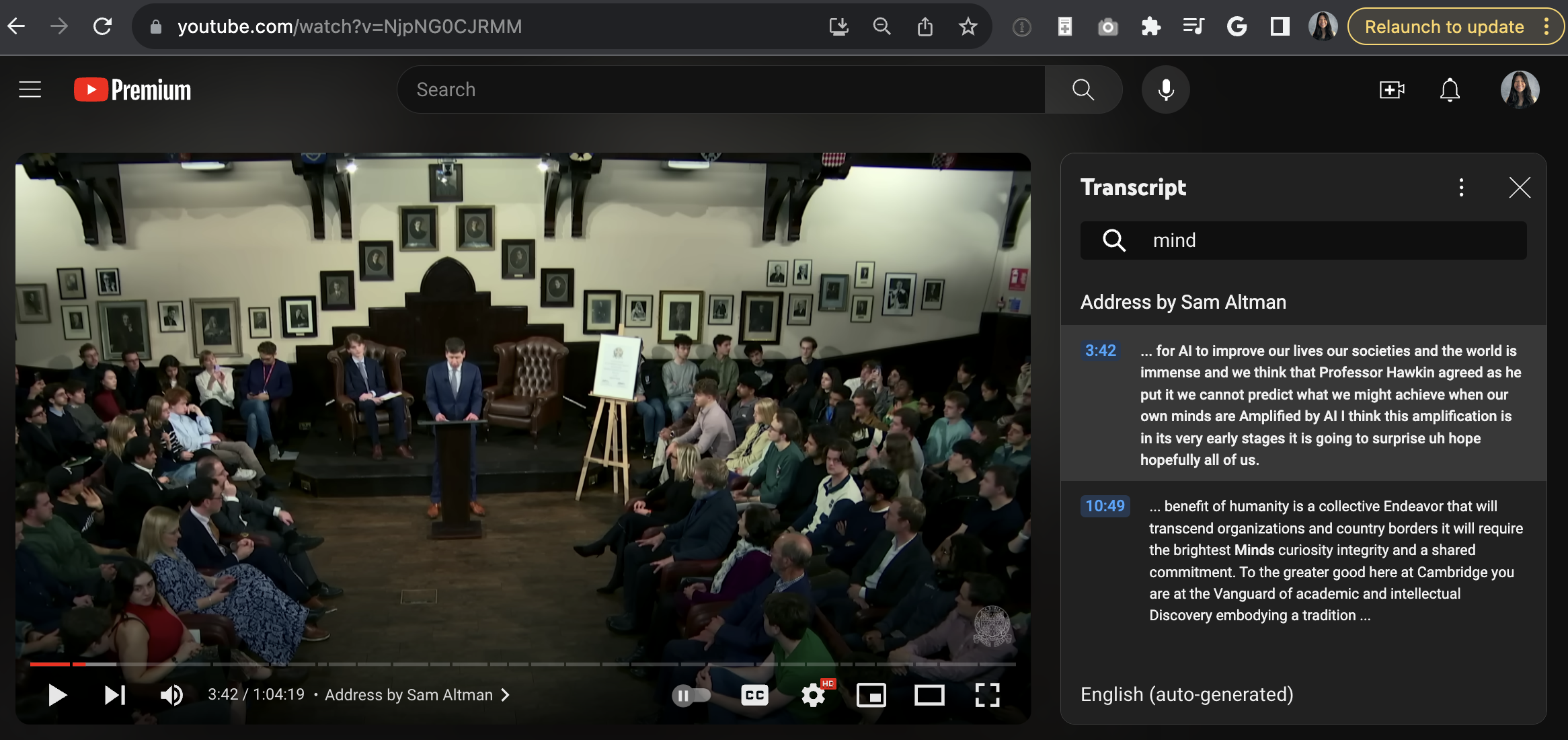Select English auto-generated language dropdown
This screenshot has height=740, width=1568.
(1188, 694)
